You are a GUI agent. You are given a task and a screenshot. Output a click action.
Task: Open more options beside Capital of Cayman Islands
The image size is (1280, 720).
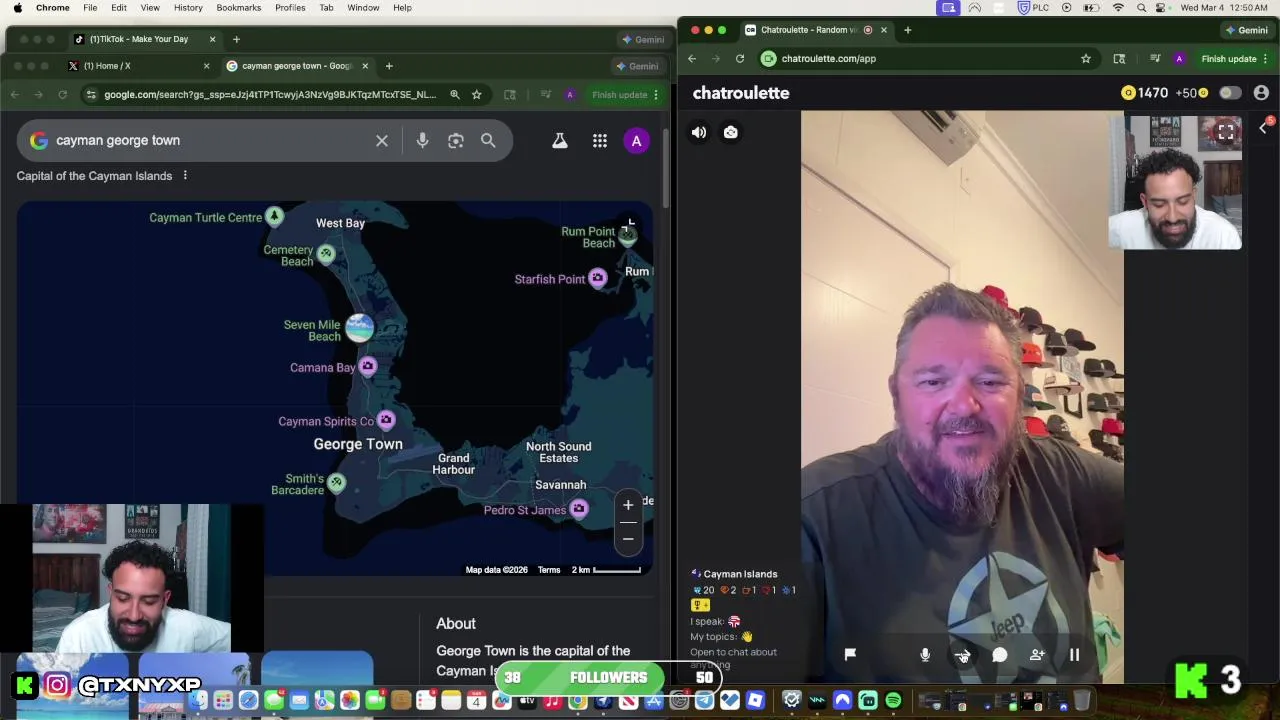click(185, 176)
